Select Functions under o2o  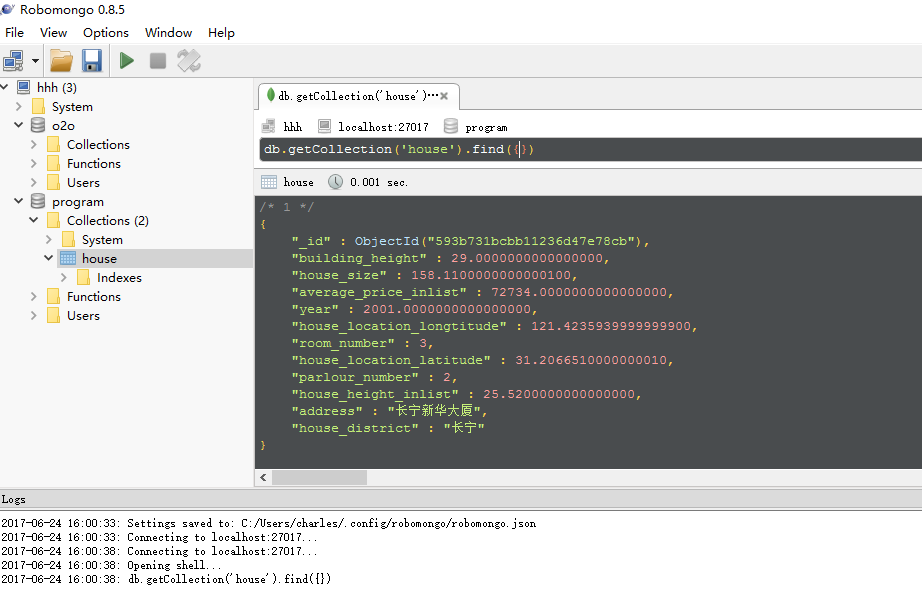94,163
